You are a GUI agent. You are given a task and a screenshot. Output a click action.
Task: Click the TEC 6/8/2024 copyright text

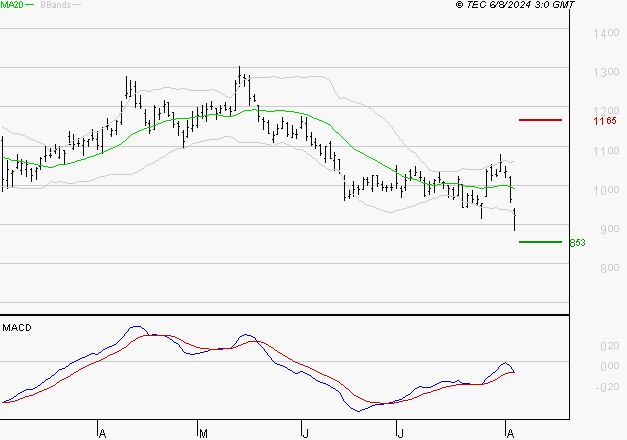pos(515,5)
